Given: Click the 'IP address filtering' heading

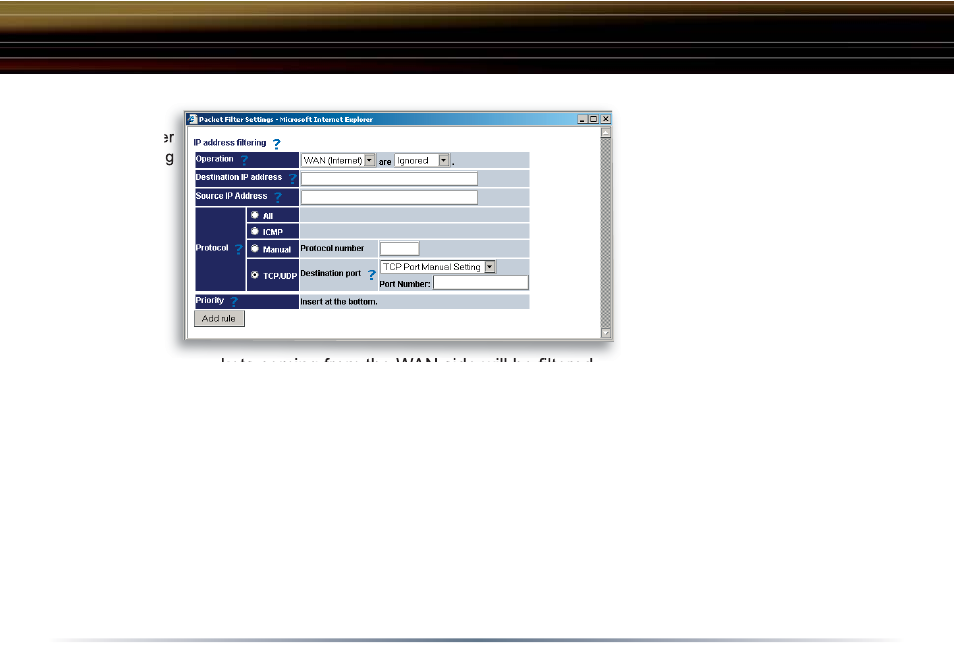Looking at the screenshot, I should click(x=230, y=142).
